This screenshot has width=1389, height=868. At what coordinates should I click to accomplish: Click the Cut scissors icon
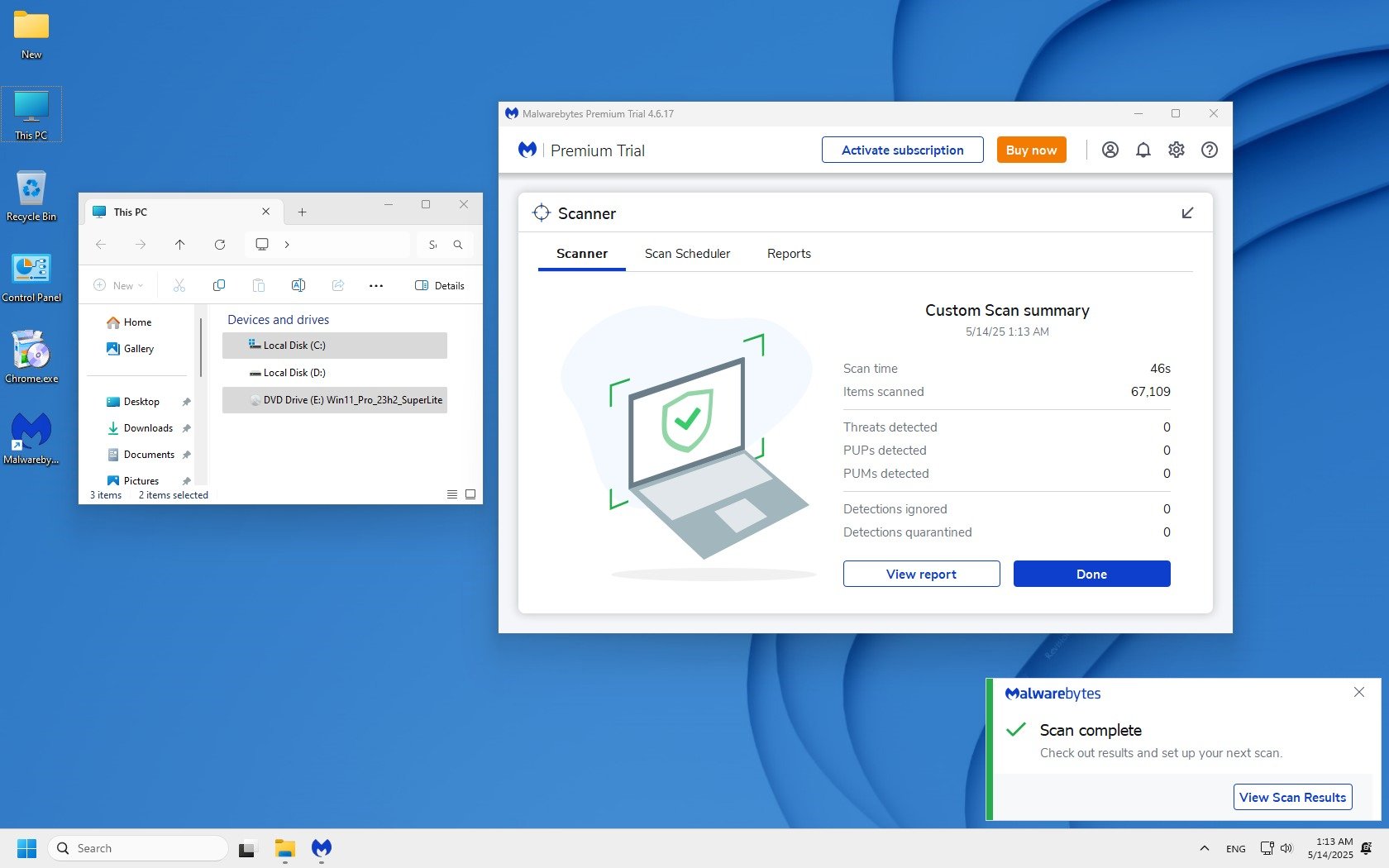tap(179, 285)
